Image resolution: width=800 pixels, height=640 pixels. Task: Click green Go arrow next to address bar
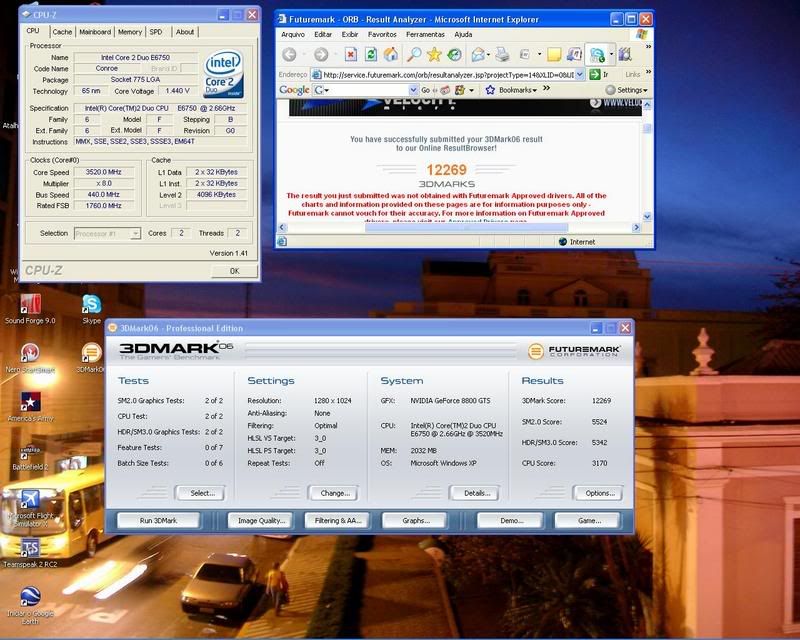tap(595, 75)
